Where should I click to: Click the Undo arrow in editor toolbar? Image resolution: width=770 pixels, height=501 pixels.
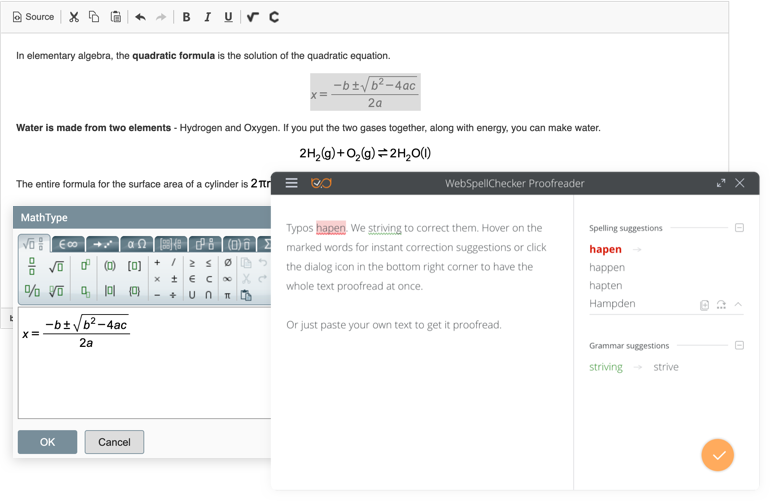140,17
